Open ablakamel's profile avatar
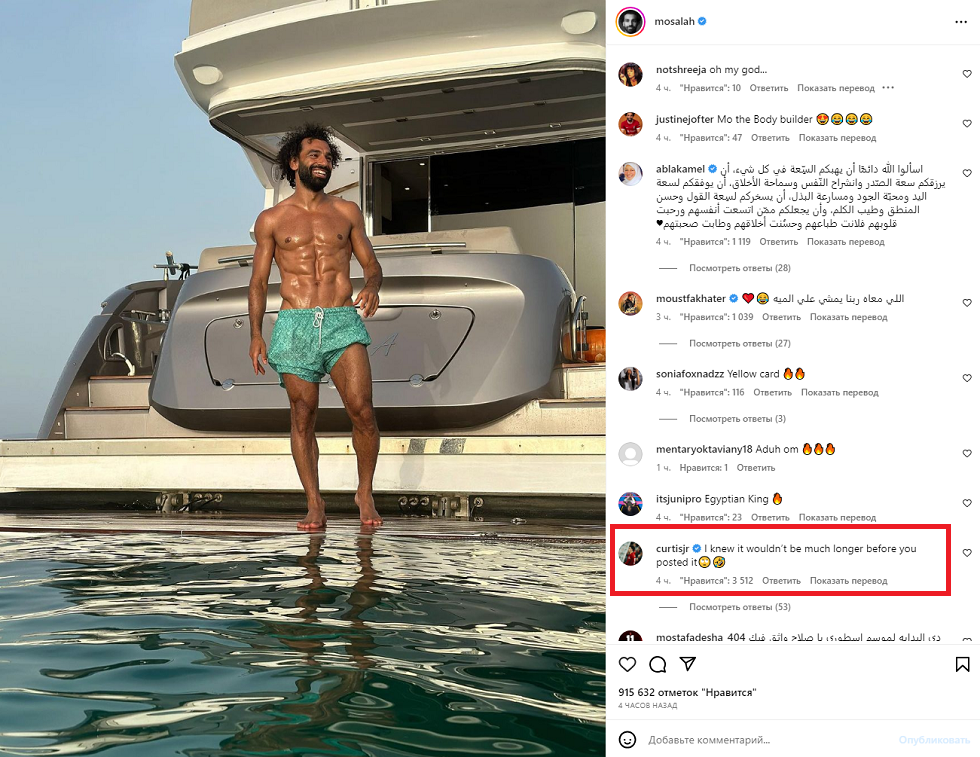This screenshot has width=980, height=757. 630,173
